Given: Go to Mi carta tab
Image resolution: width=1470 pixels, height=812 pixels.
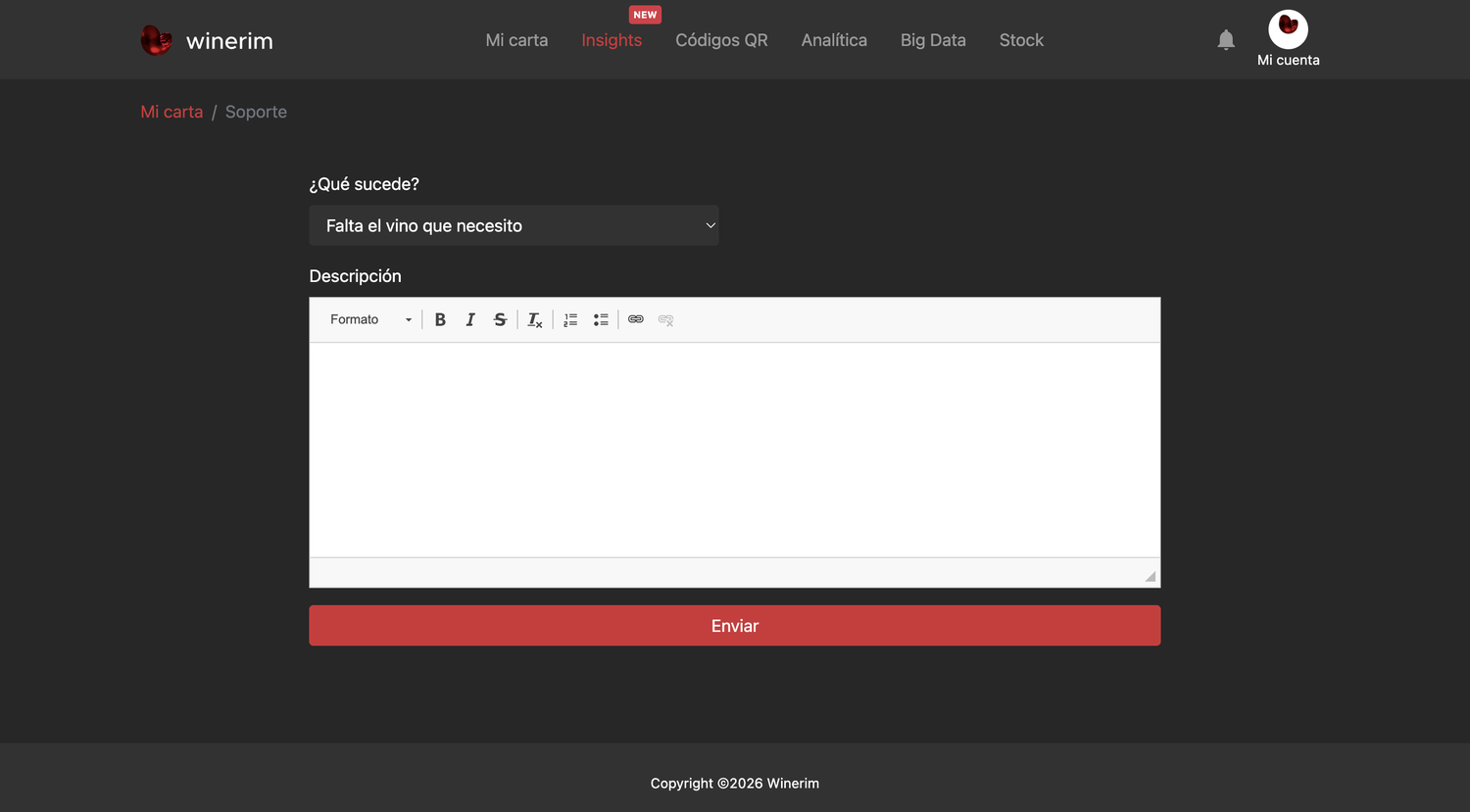Looking at the screenshot, I should click(516, 40).
